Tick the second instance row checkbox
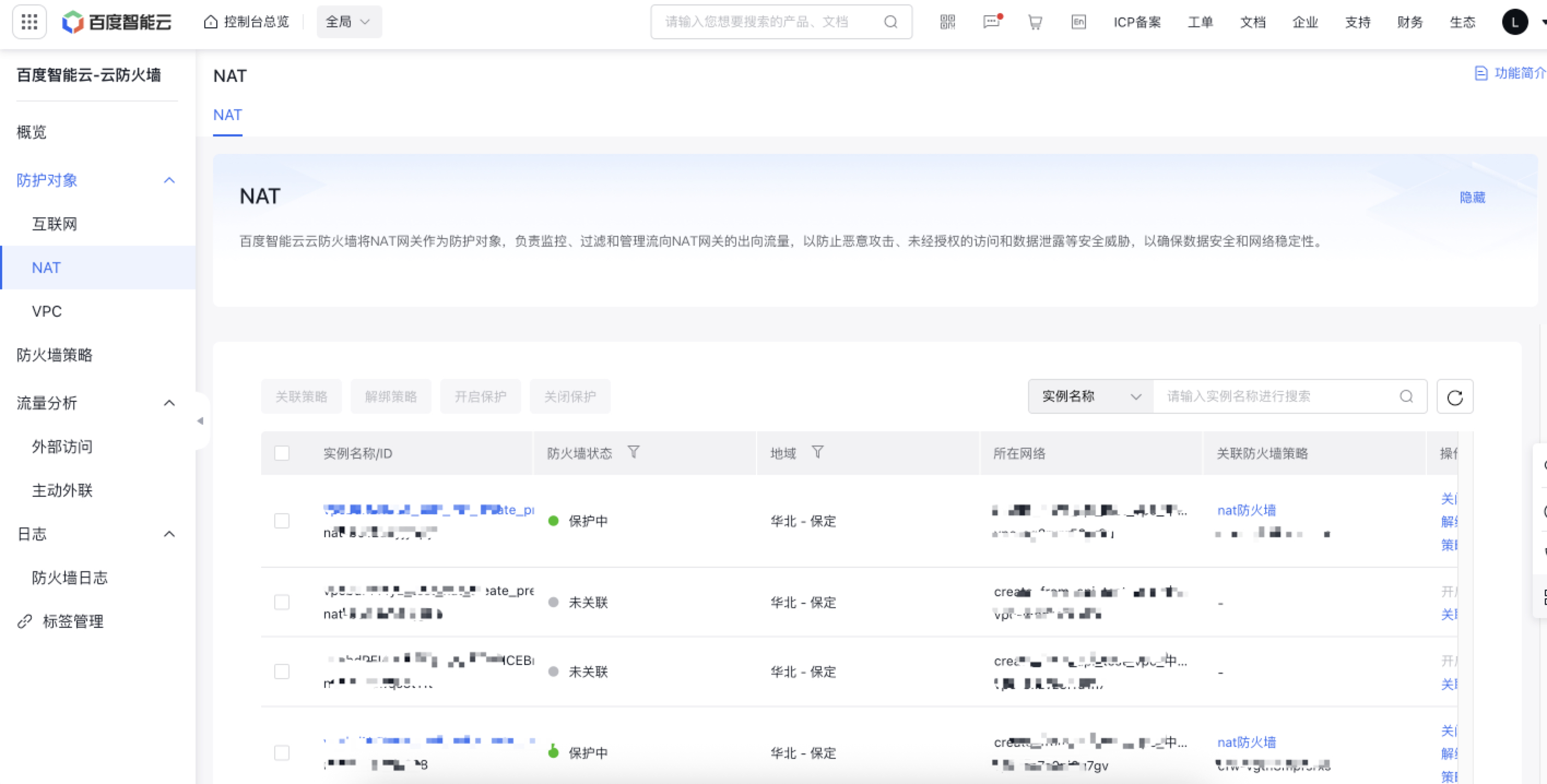 [282, 602]
